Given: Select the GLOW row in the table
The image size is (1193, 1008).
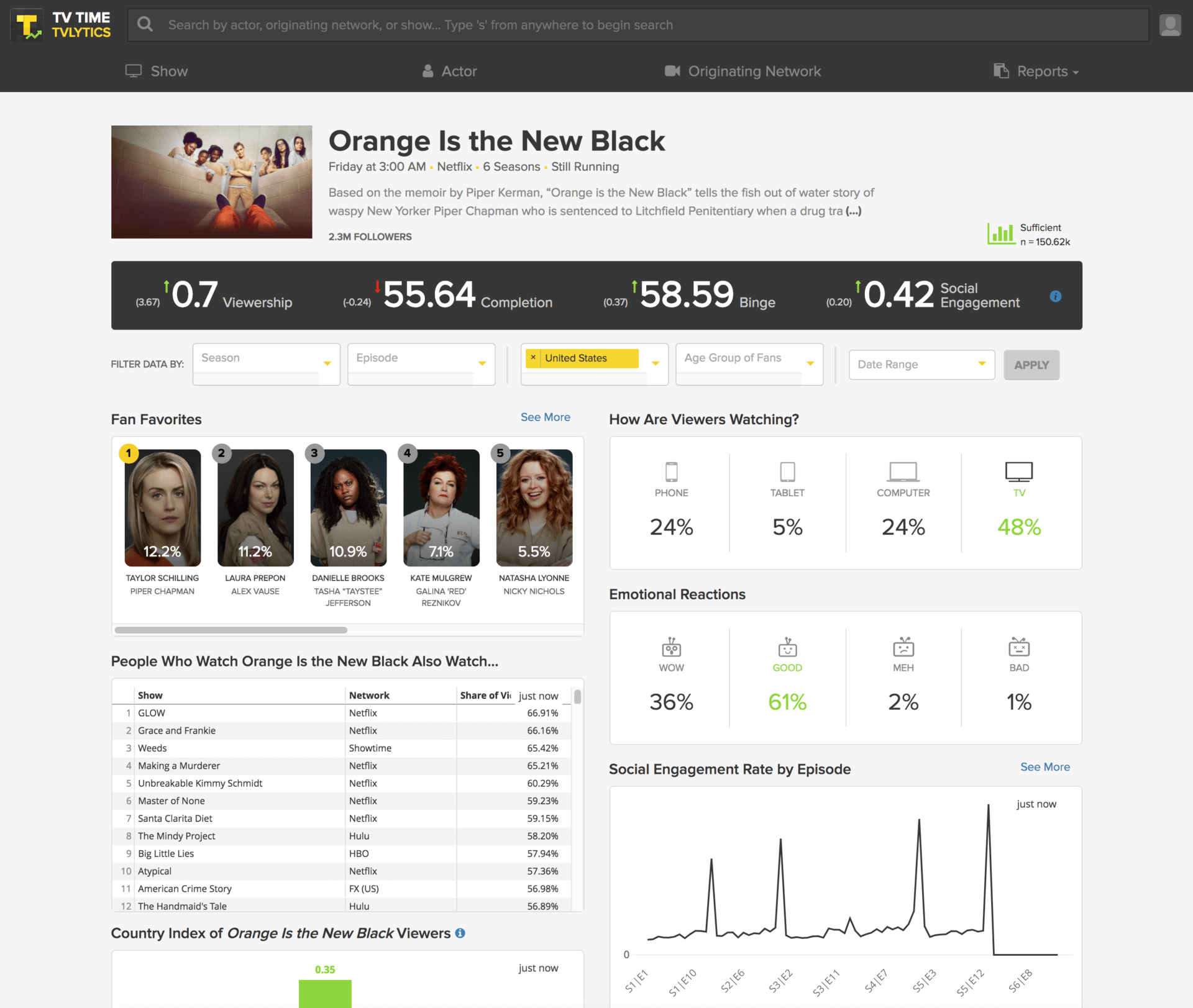Looking at the screenshot, I should 342,713.
